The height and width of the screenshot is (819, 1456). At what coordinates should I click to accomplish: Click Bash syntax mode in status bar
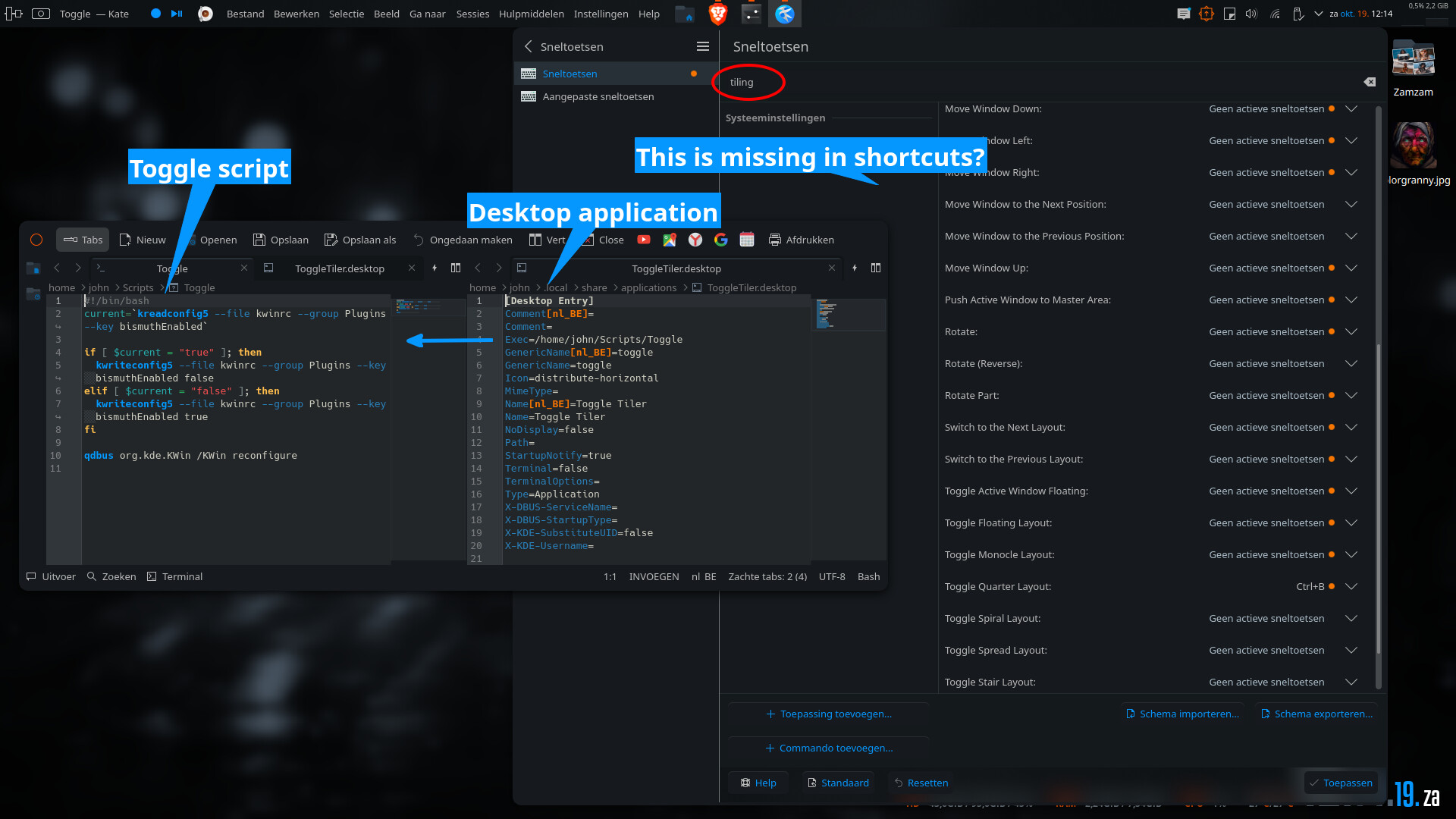tap(869, 576)
